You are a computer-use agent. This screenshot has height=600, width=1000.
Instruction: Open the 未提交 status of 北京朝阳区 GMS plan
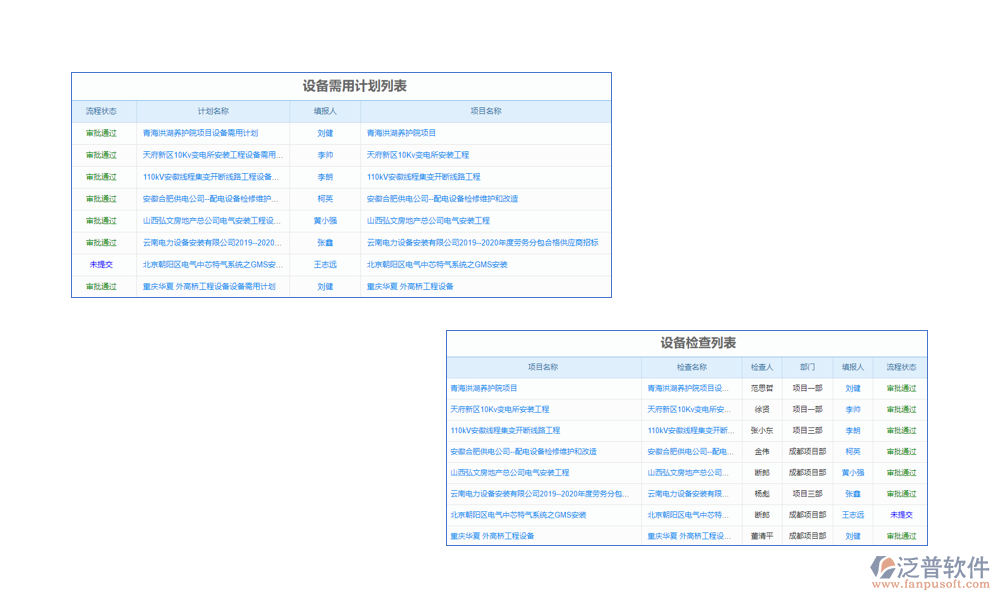pos(100,264)
